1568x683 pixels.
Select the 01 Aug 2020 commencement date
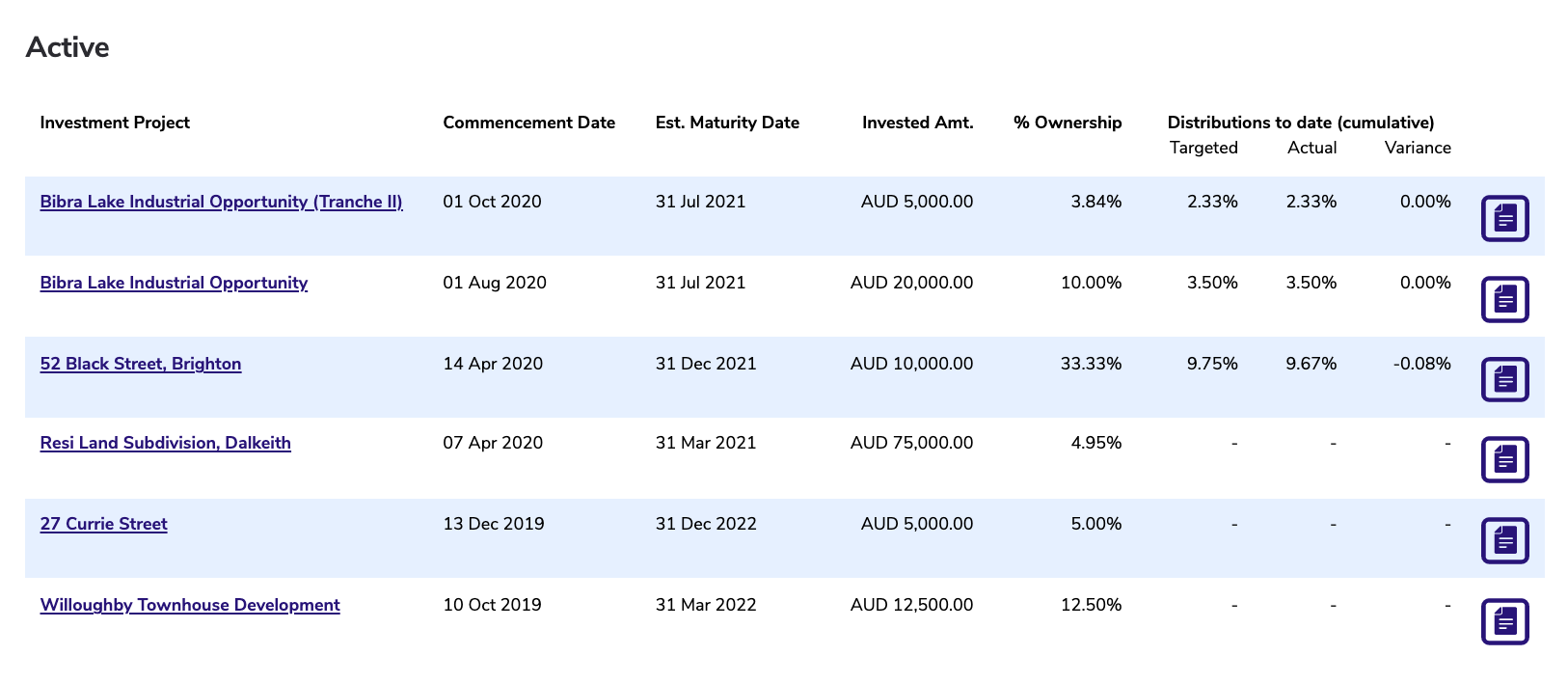(495, 283)
